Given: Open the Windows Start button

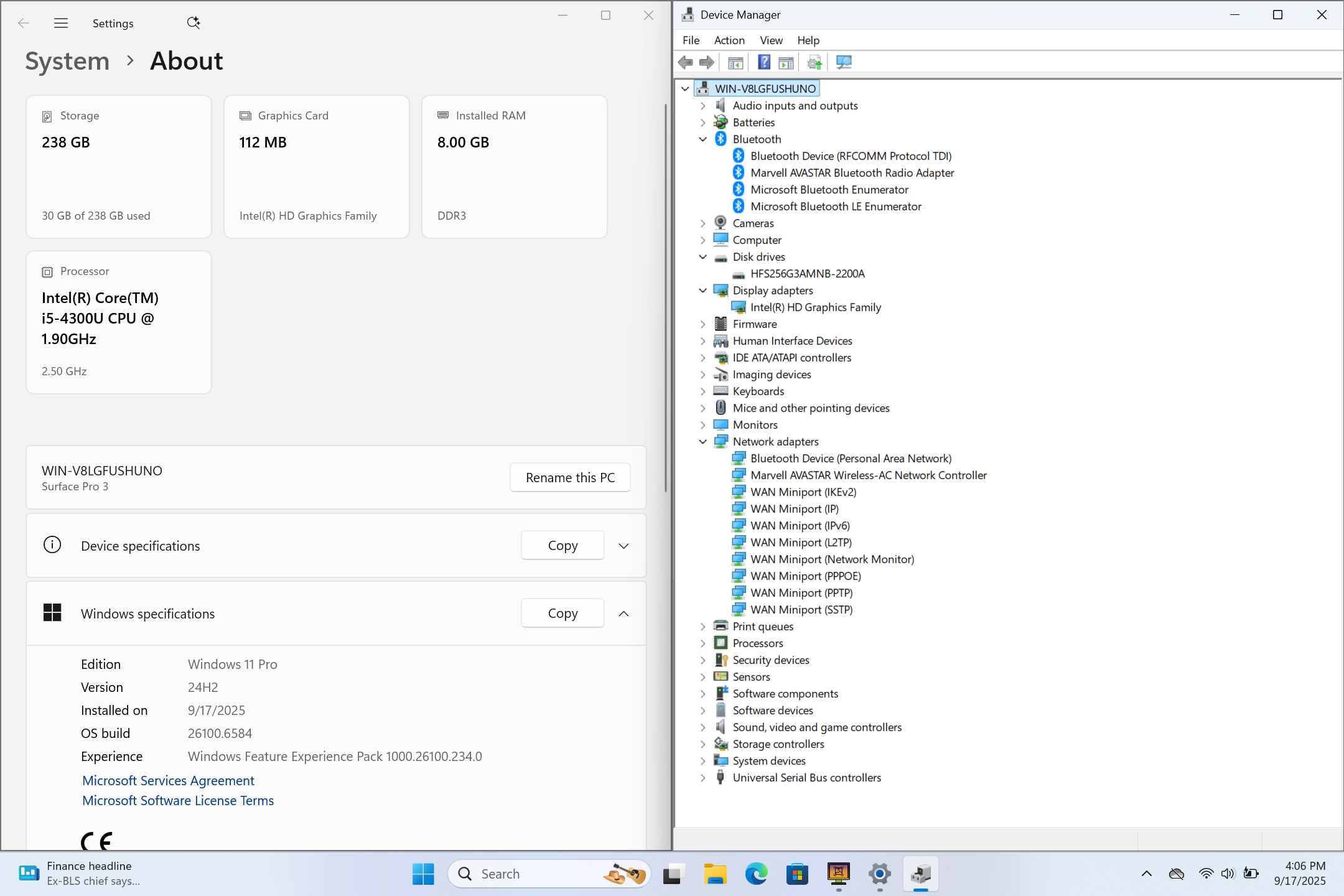Looking at the screenshot, I should (x=423, y=874).
